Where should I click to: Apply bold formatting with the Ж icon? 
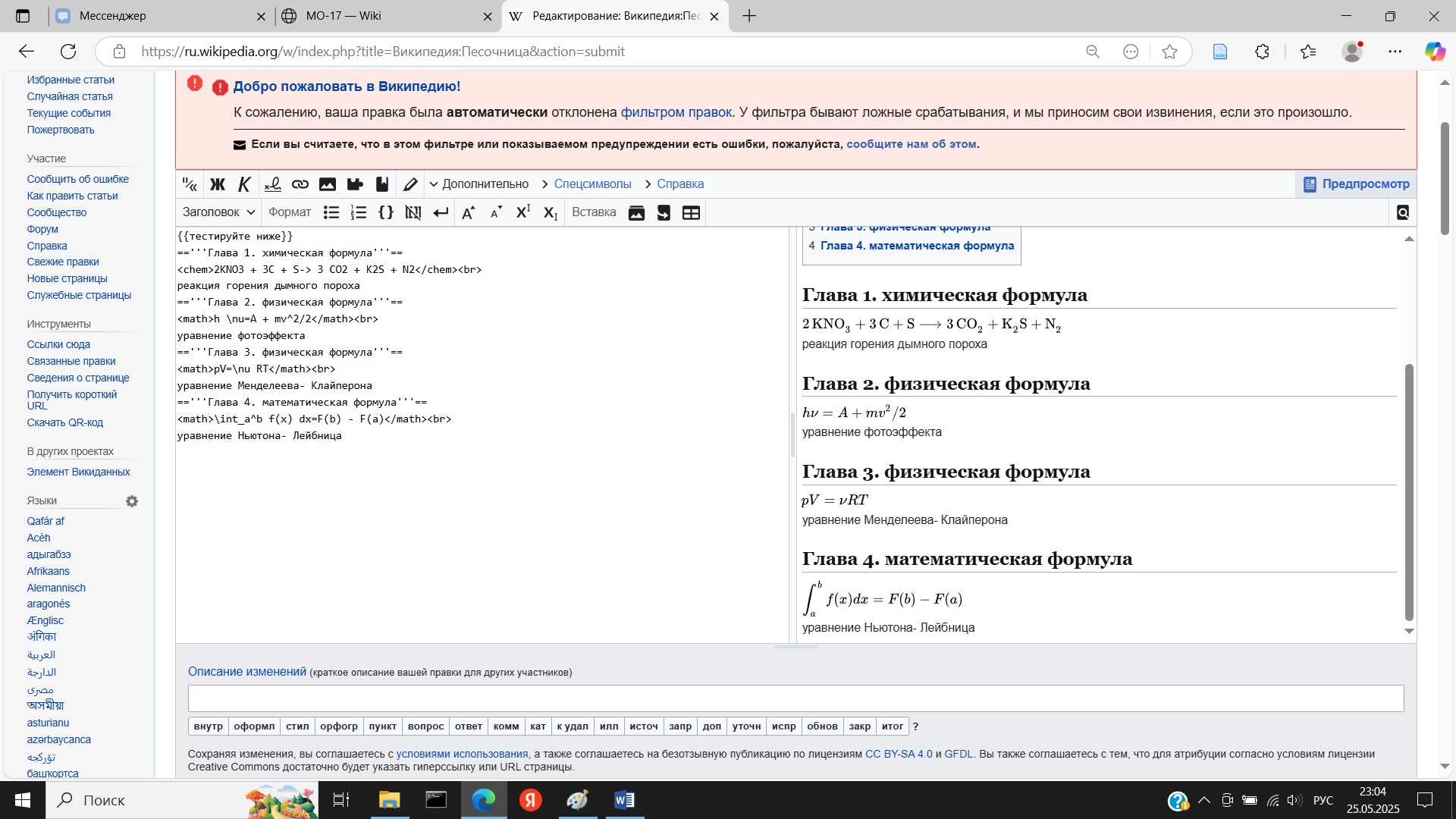coord(218,184)
